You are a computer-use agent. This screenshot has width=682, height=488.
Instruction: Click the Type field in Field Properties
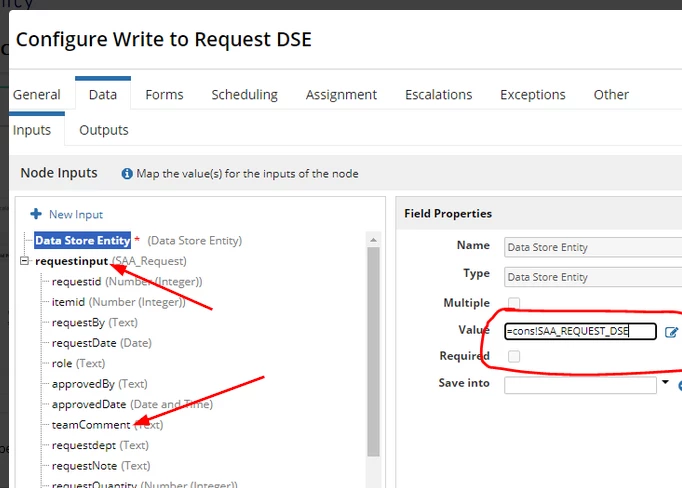(x=593, y=277)
